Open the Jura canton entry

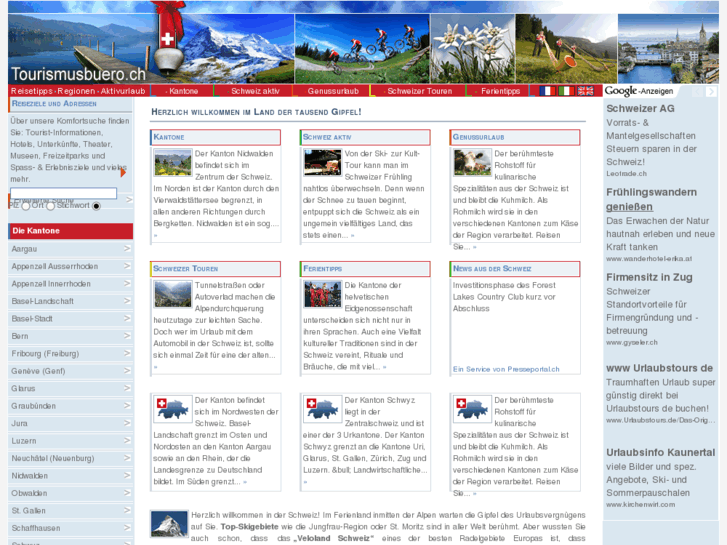(70, 423)
